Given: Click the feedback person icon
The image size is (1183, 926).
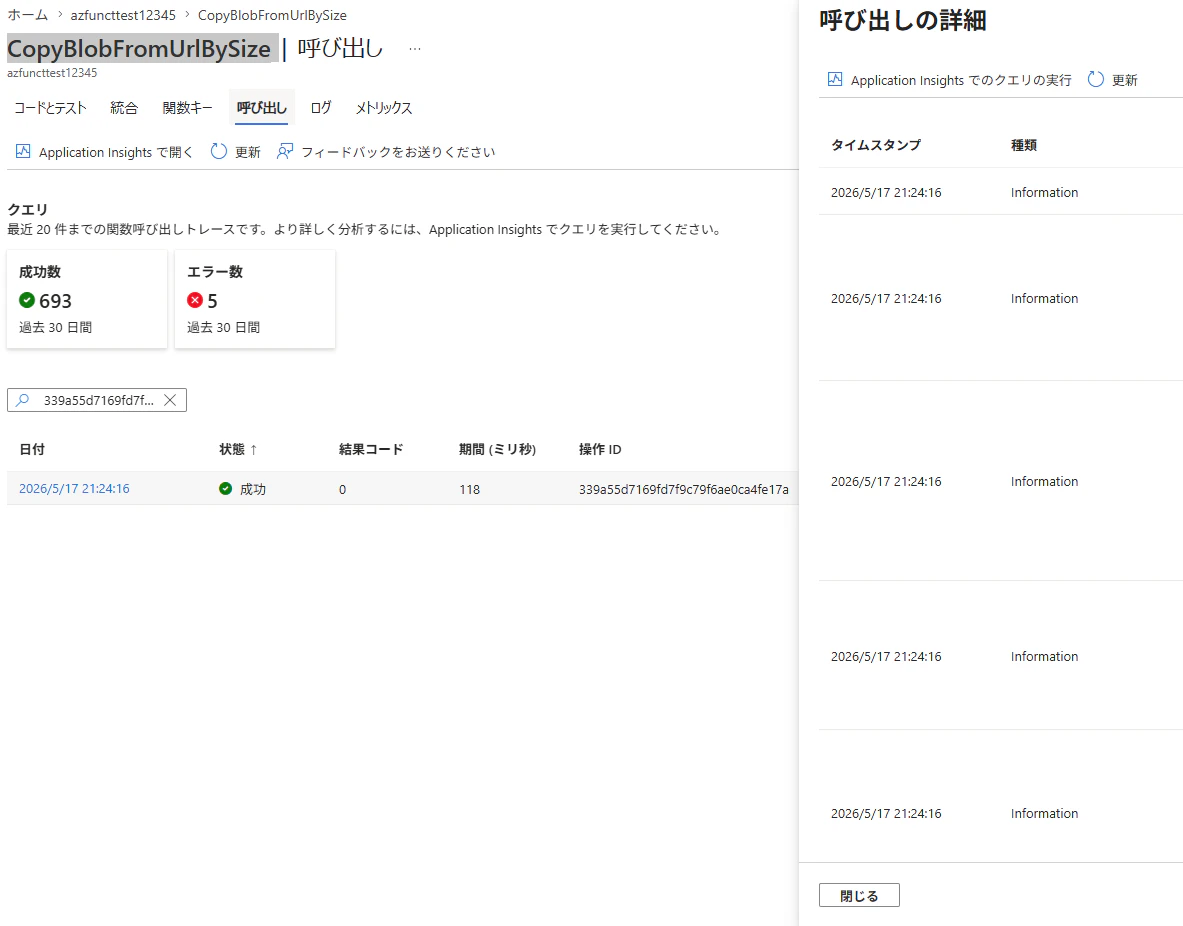Looking at the screenshot, I should (x=284, y=152).
